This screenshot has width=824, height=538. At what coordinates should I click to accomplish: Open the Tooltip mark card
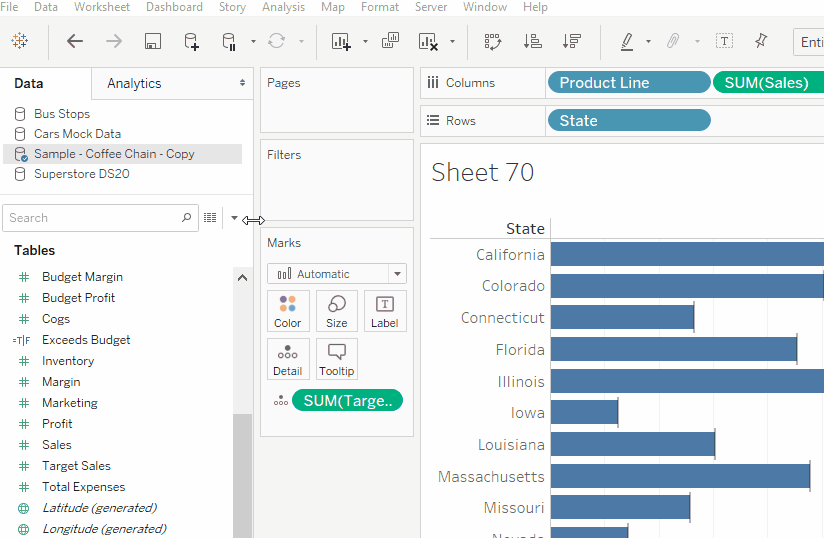click(x=337, y=359)
